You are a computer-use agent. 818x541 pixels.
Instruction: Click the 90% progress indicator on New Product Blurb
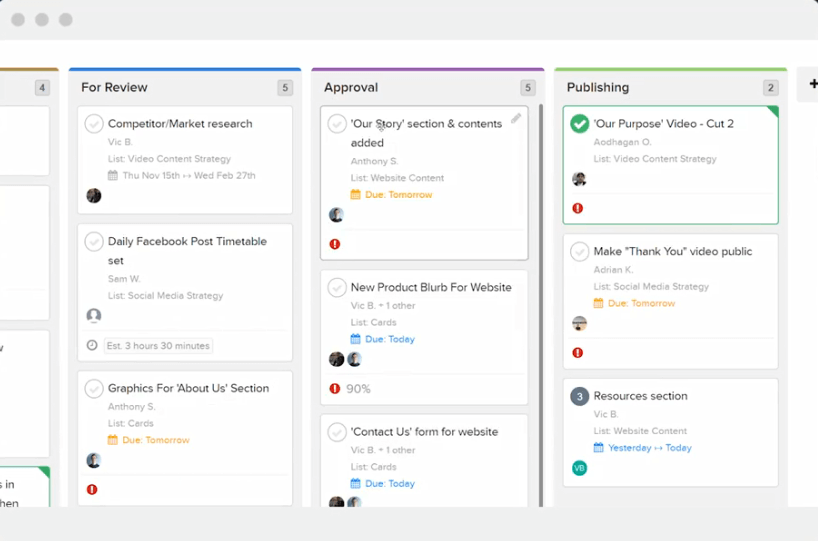[358, 389]
